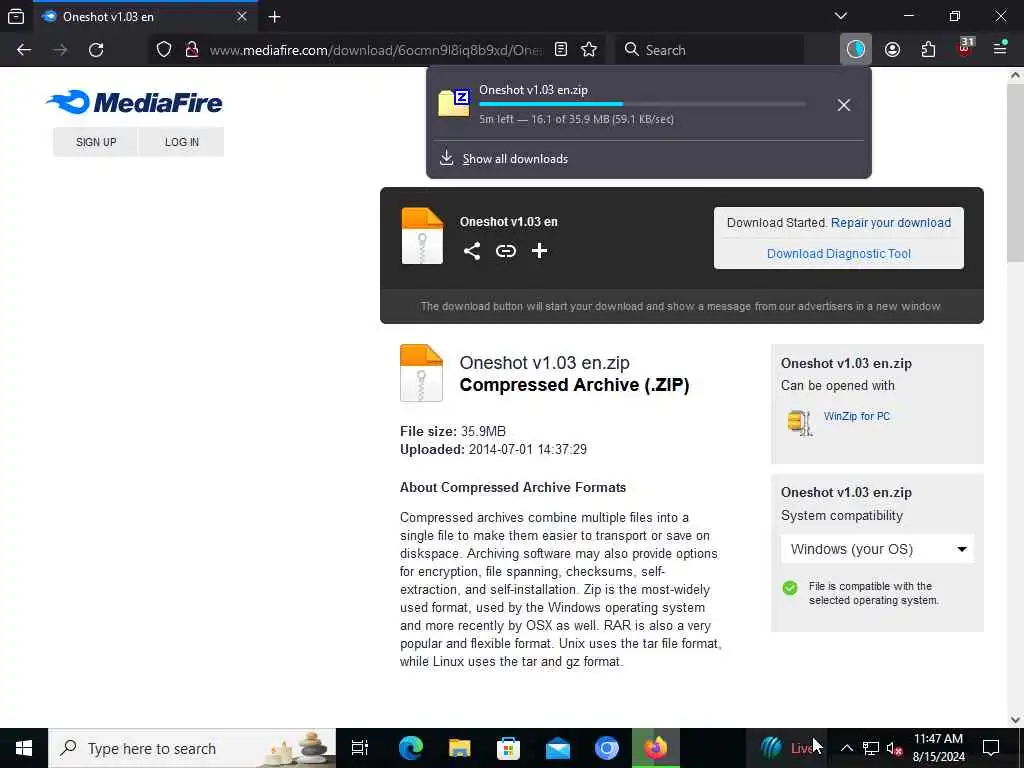Open the tracking protection shield icon
Image resolution: width=1024 pixels, height=768 pixels.
pyautogui.click(x=164, y=50)
